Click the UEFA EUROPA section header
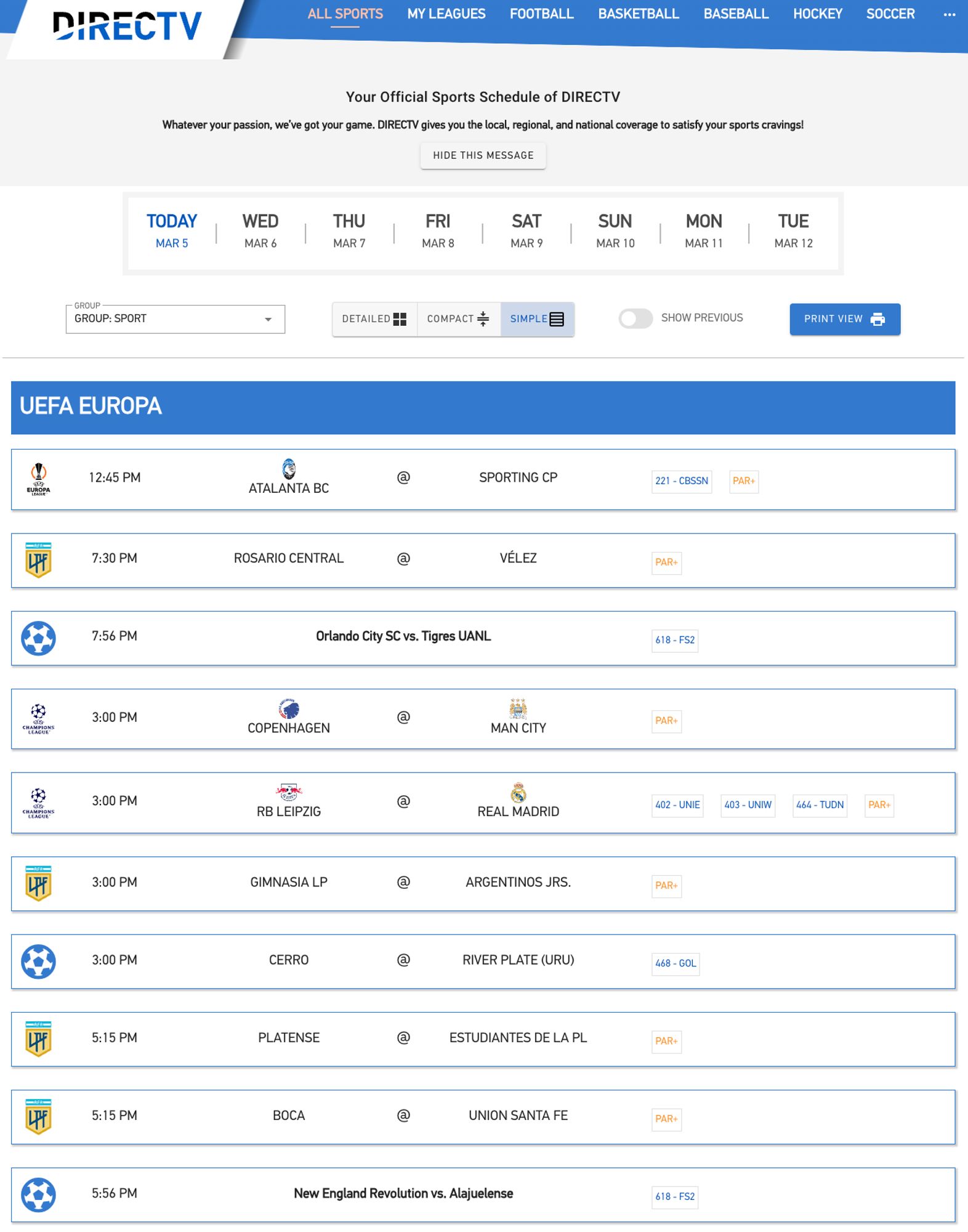This screenshot has height=1232, width=968. (x=483, y=408)
